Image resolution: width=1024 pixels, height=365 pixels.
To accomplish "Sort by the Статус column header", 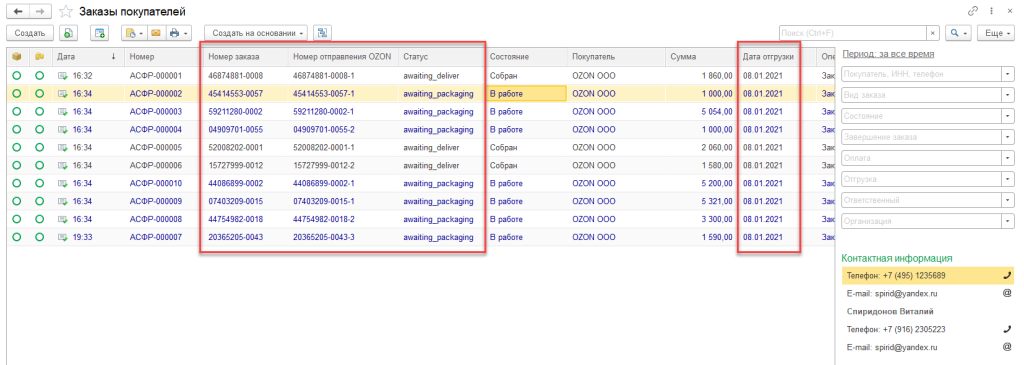I will 441,57.
